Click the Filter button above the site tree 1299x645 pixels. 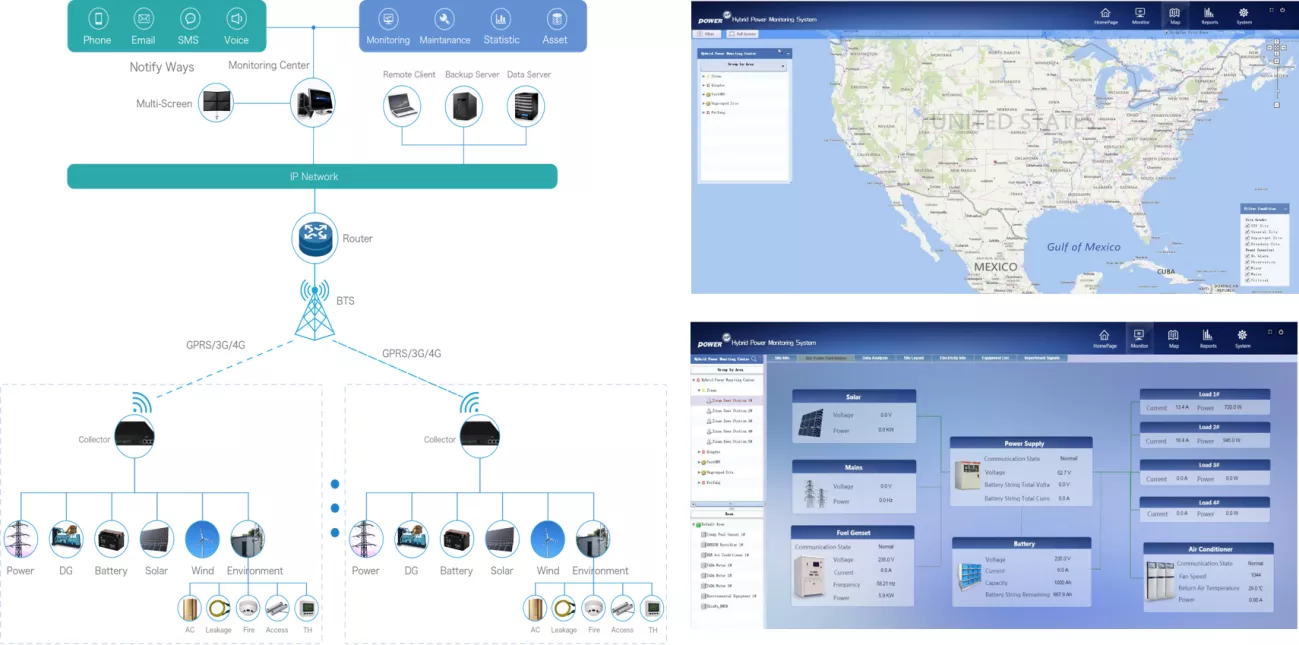click(706, 33)
